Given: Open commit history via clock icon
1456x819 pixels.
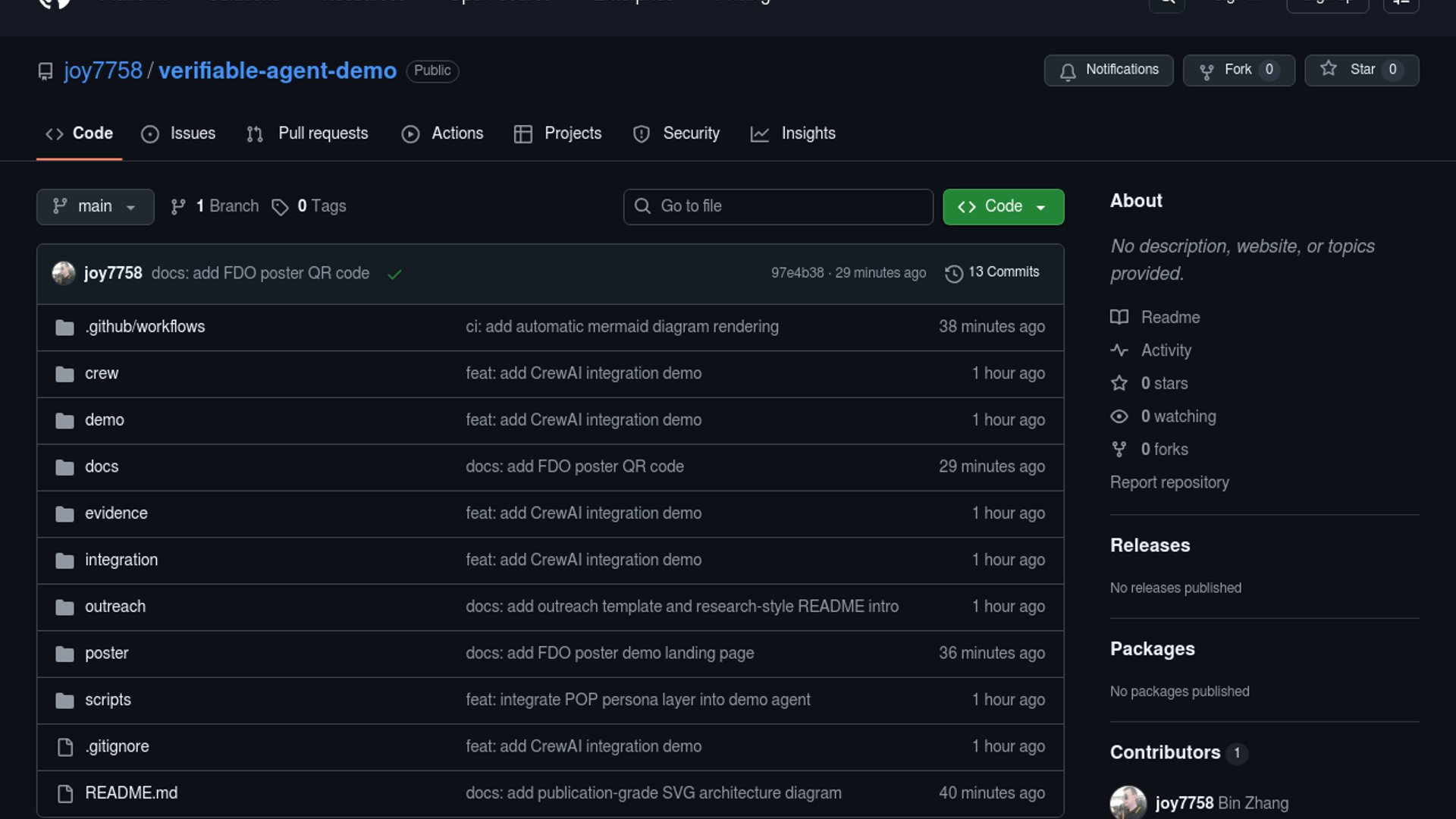Looking at the screenshot, I should point(953,273).
